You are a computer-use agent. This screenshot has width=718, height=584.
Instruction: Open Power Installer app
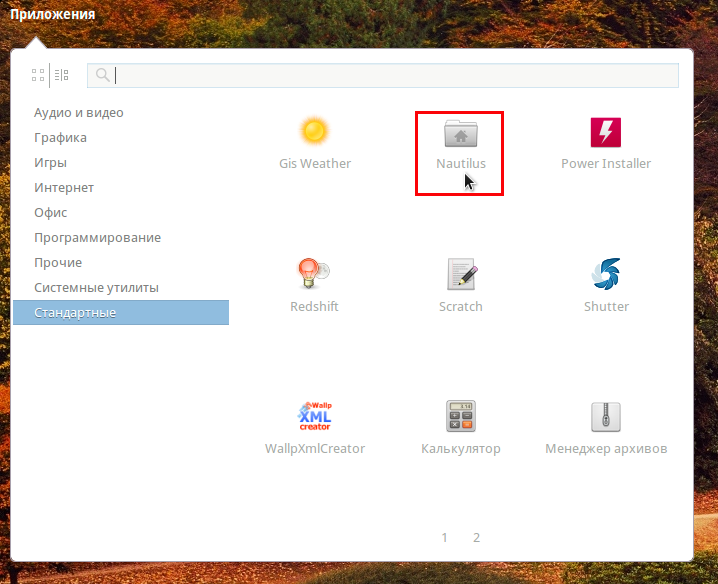606,143
